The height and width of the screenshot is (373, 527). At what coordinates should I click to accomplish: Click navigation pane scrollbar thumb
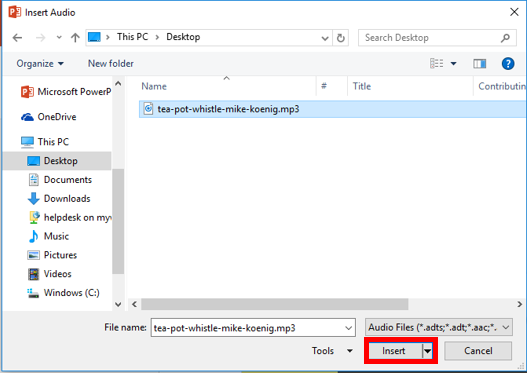pos(118,221)
